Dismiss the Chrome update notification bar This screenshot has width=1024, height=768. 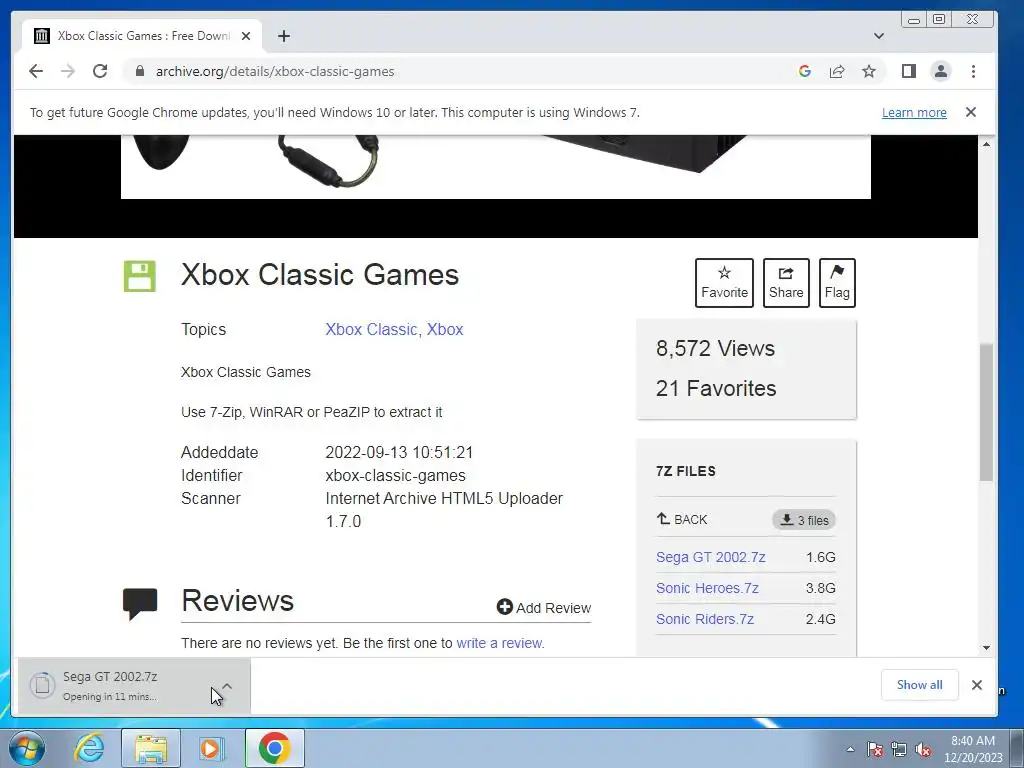[971, 112]
